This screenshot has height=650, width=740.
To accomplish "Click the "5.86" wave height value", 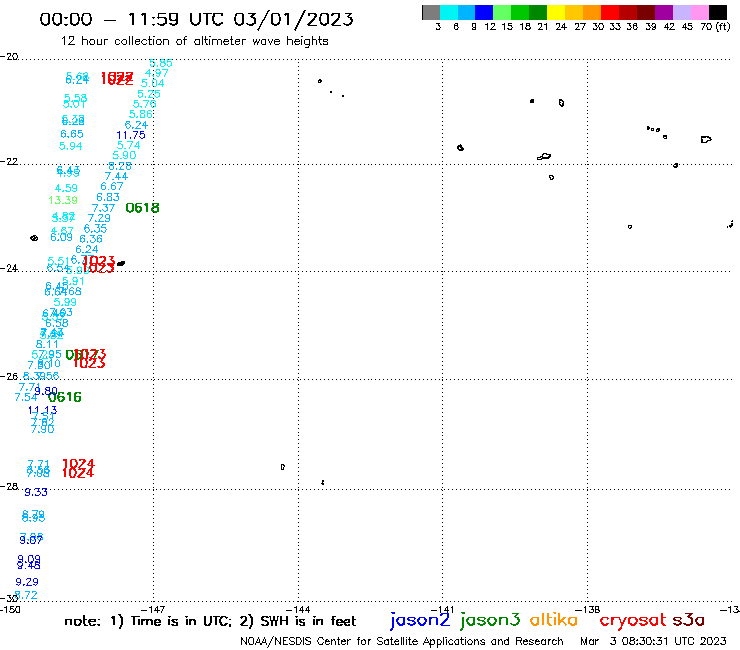I will [x=141, y=114].
